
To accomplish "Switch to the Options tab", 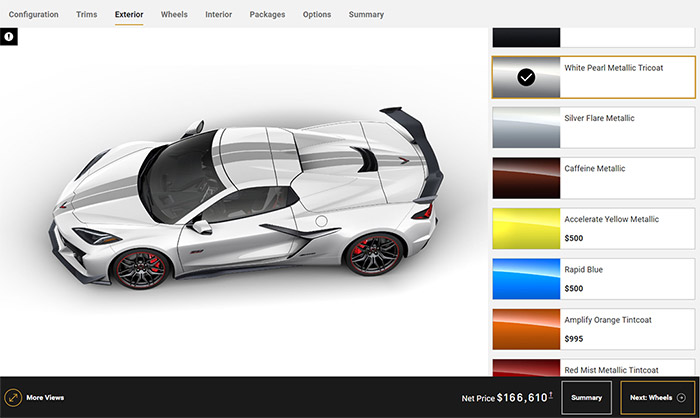I will pyautogui.click(x=317, y=15).
